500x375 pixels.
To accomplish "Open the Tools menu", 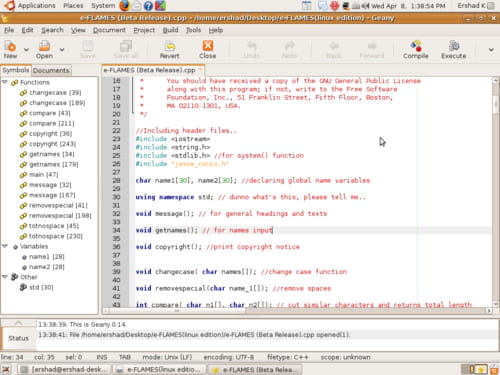I will pyautogui.click(x=193, y=30).
